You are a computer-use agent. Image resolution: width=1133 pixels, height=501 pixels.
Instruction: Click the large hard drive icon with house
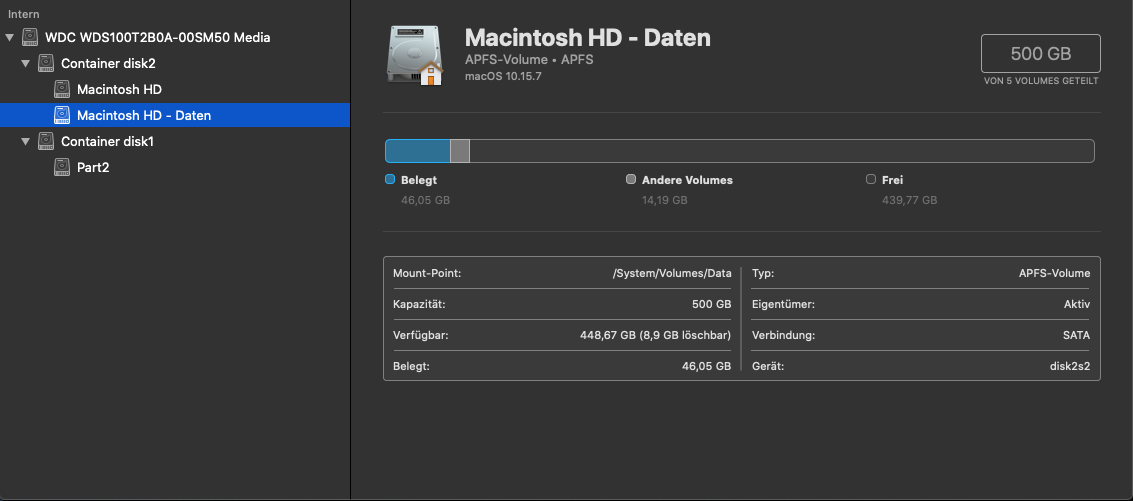tap(414, 56)
